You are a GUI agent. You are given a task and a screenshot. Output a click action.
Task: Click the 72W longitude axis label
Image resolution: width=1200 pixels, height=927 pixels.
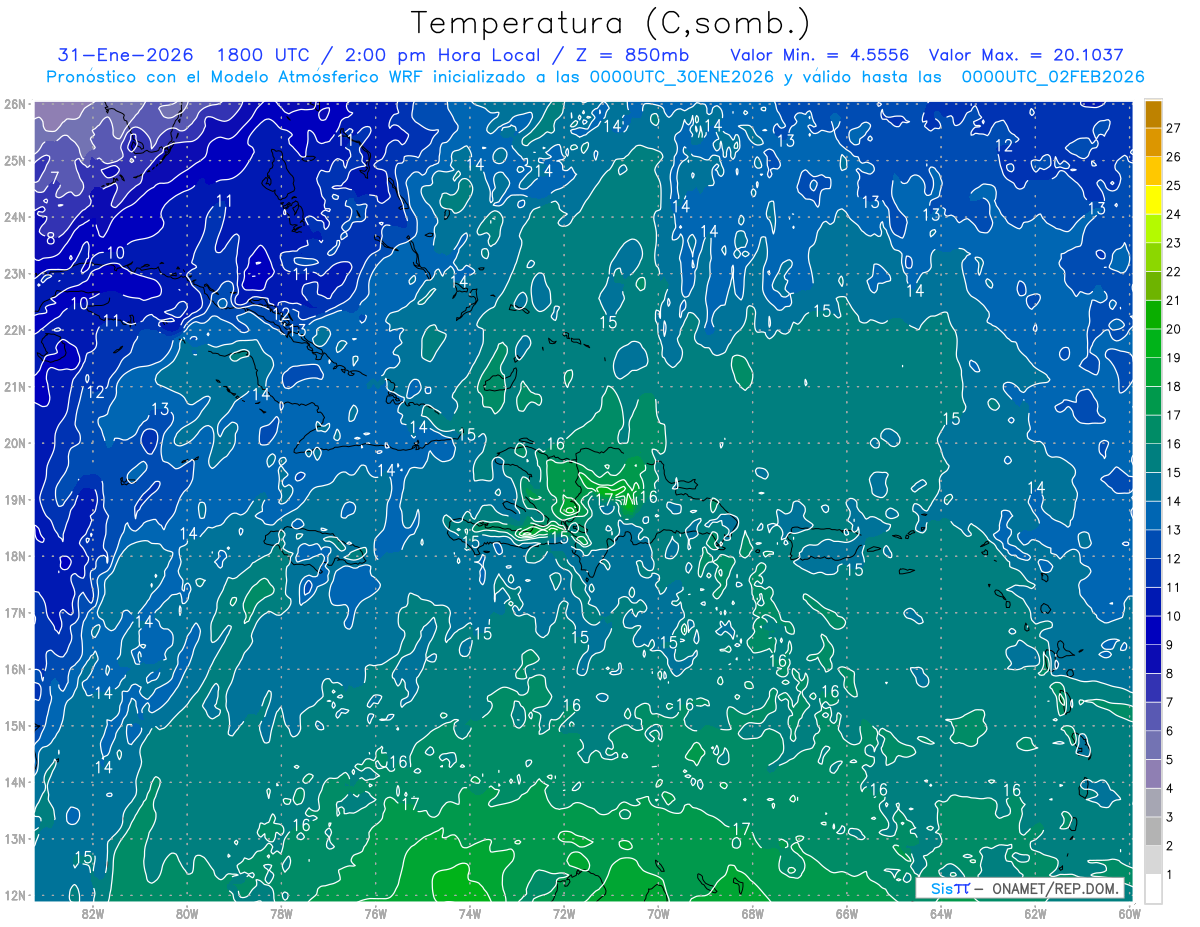click(564, 912)
